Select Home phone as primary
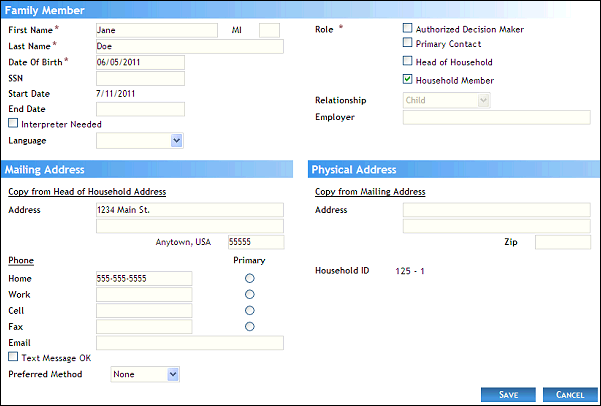Viewport: 601px width, 406px height. [249, 278]
